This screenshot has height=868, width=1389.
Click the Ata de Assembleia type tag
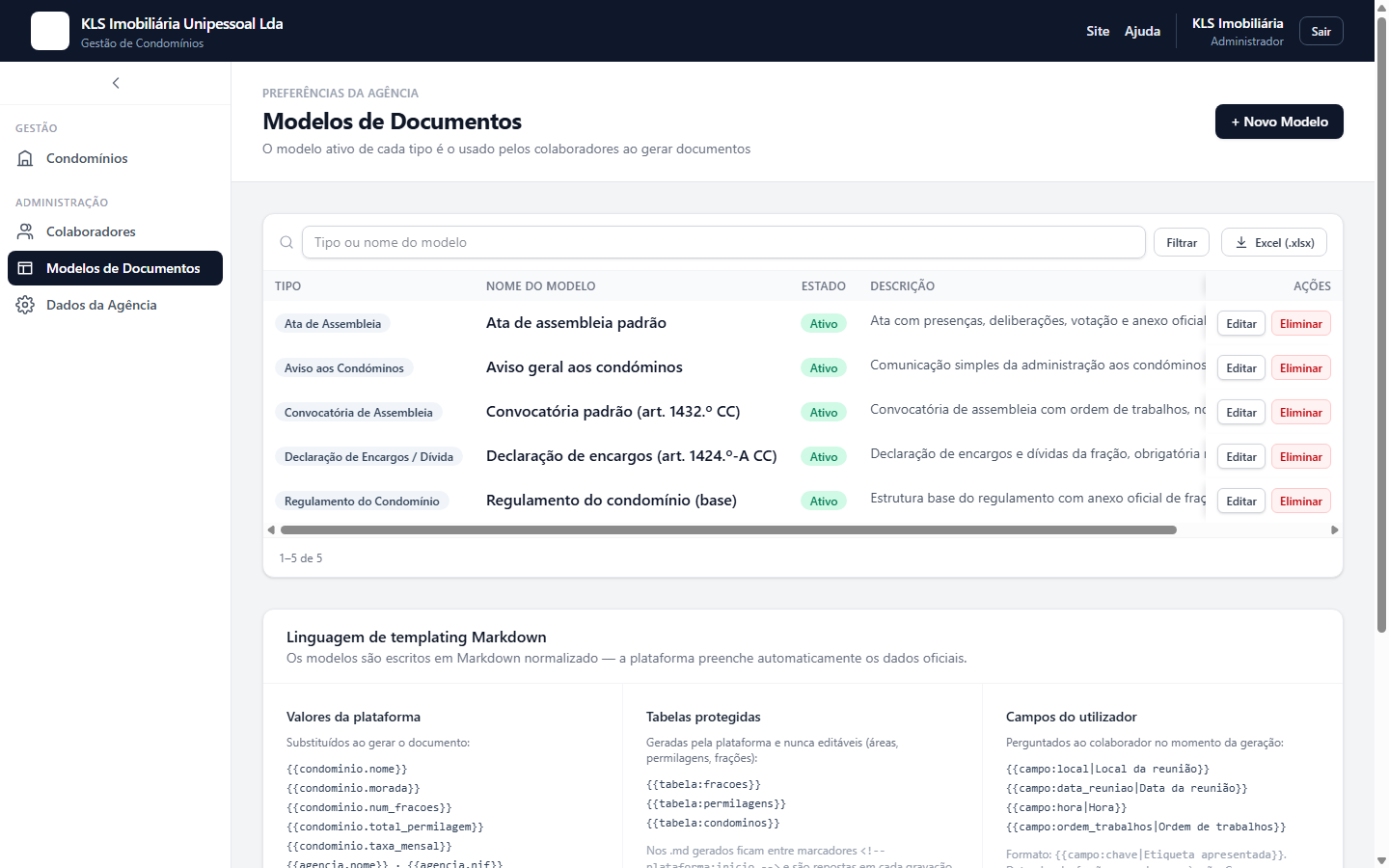pos(333,324)
